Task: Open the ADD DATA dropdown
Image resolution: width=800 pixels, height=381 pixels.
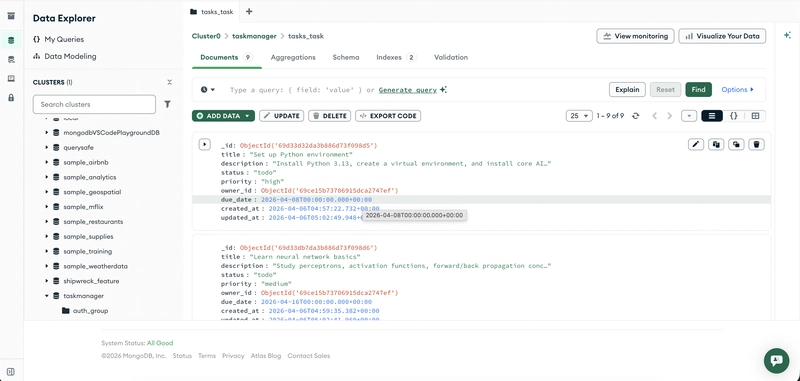Action: coord(223,116)
